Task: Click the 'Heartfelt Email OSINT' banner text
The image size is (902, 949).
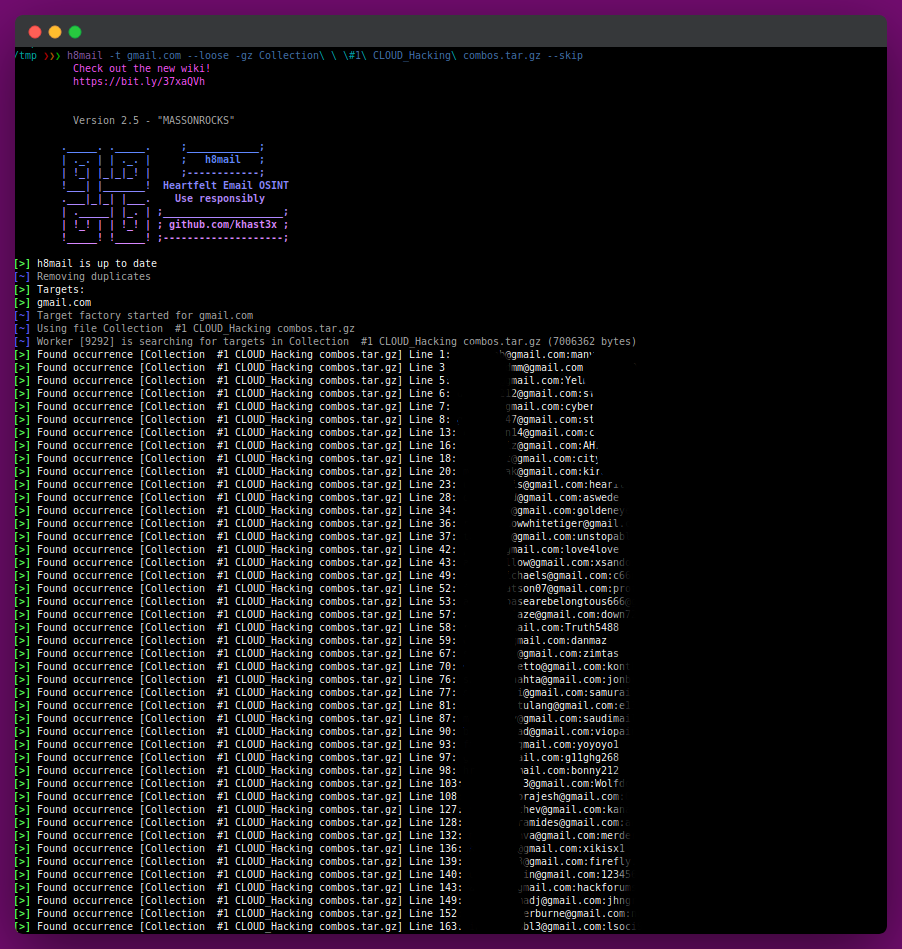Action: tap(226, 185)
